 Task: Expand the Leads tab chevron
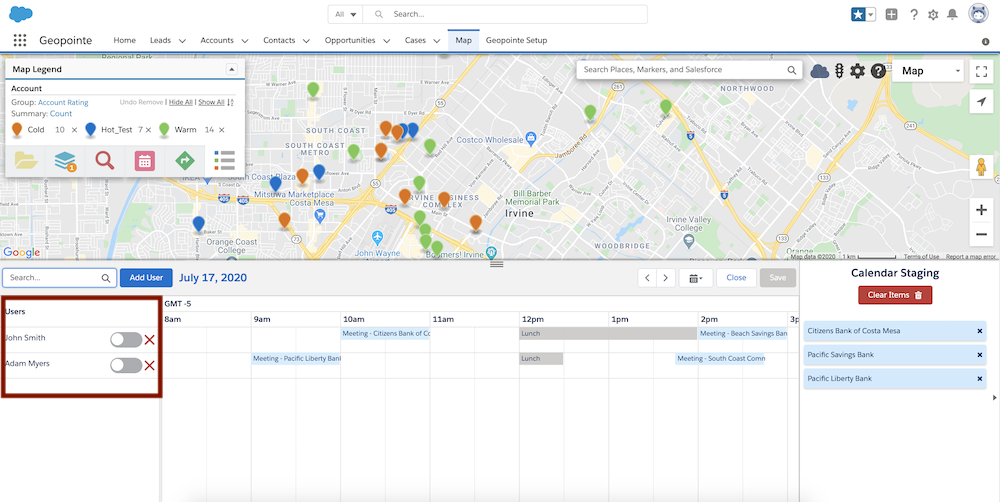(182, 41)
